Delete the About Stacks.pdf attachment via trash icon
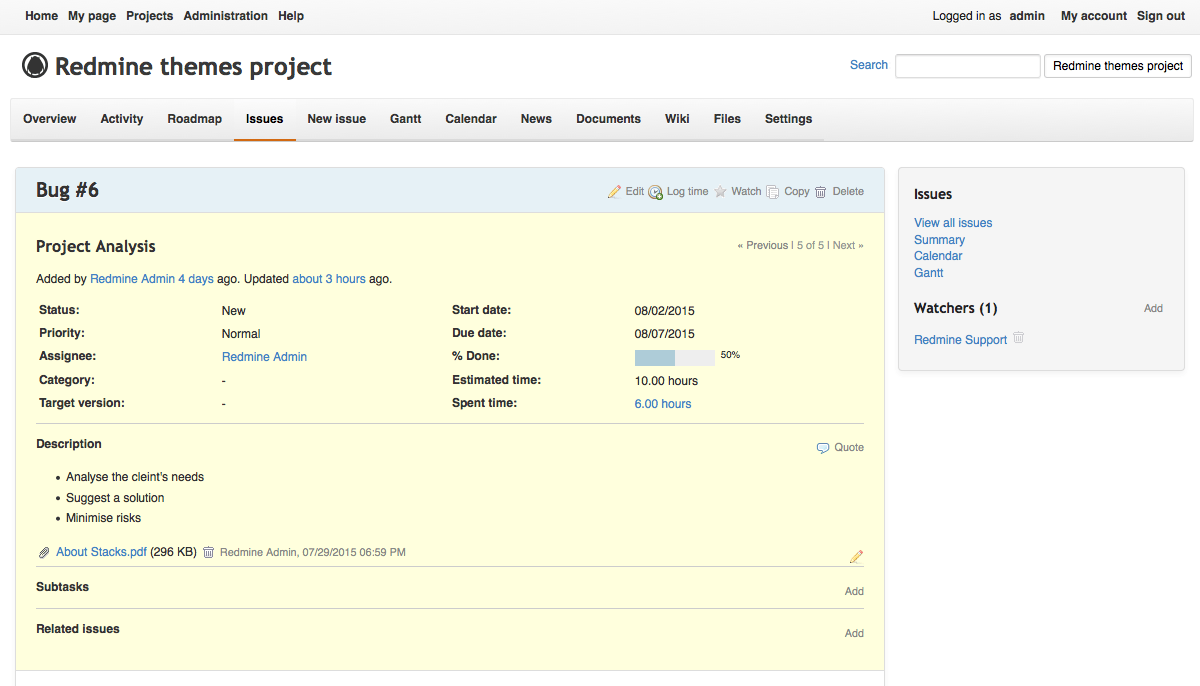Viewport: 1200px width, 686px height. pos(209,552)
